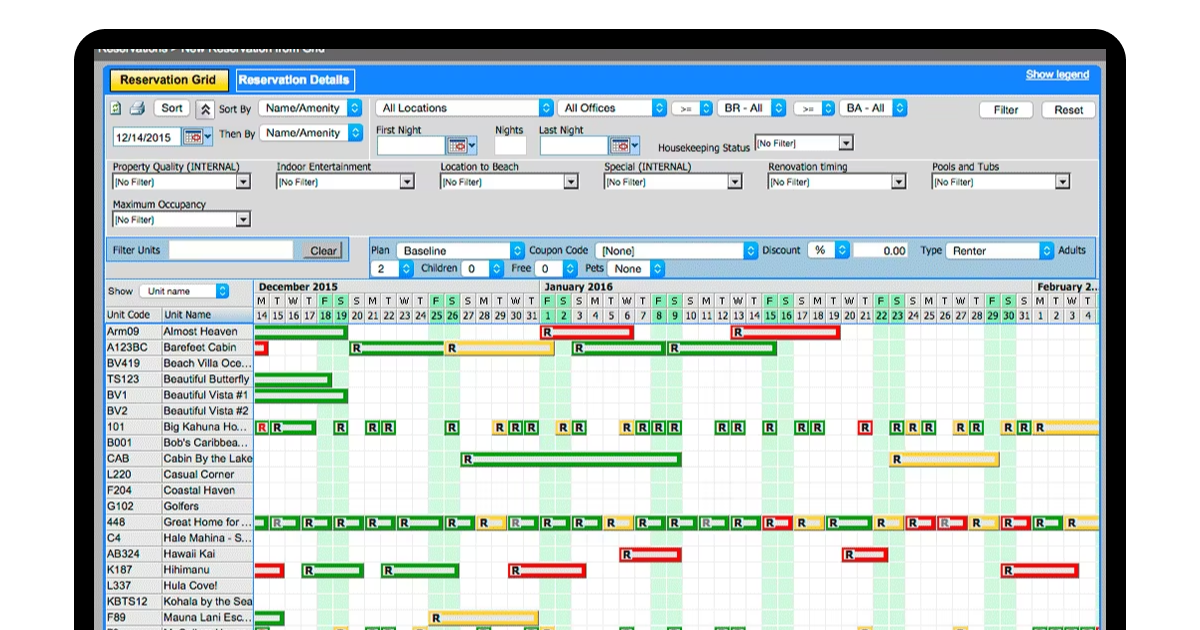Click the 12/14/2015 start date field
This screenshot has height=630, width=1200.
point(147,136)
